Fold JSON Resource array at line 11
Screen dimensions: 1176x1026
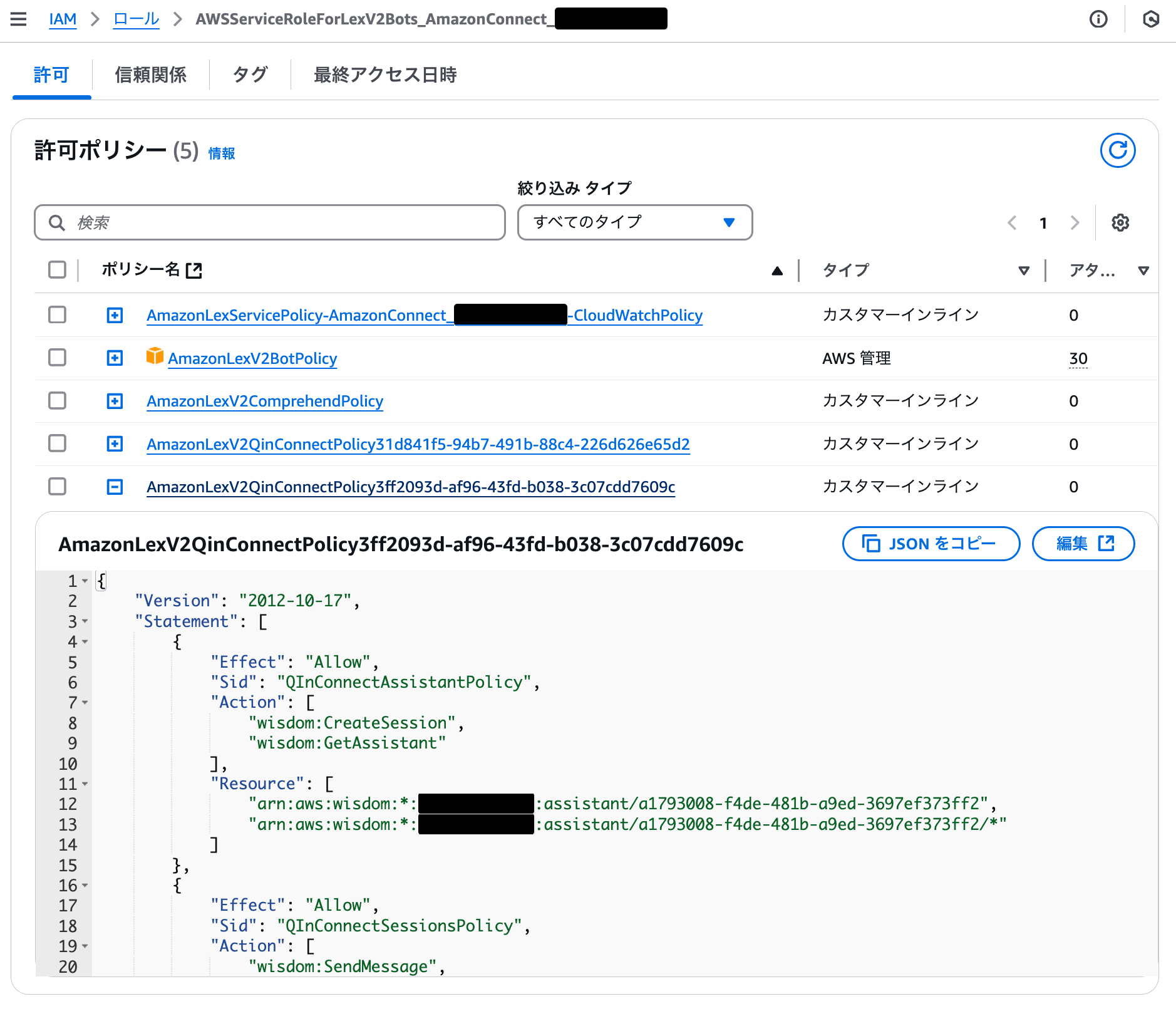point(85,784)
